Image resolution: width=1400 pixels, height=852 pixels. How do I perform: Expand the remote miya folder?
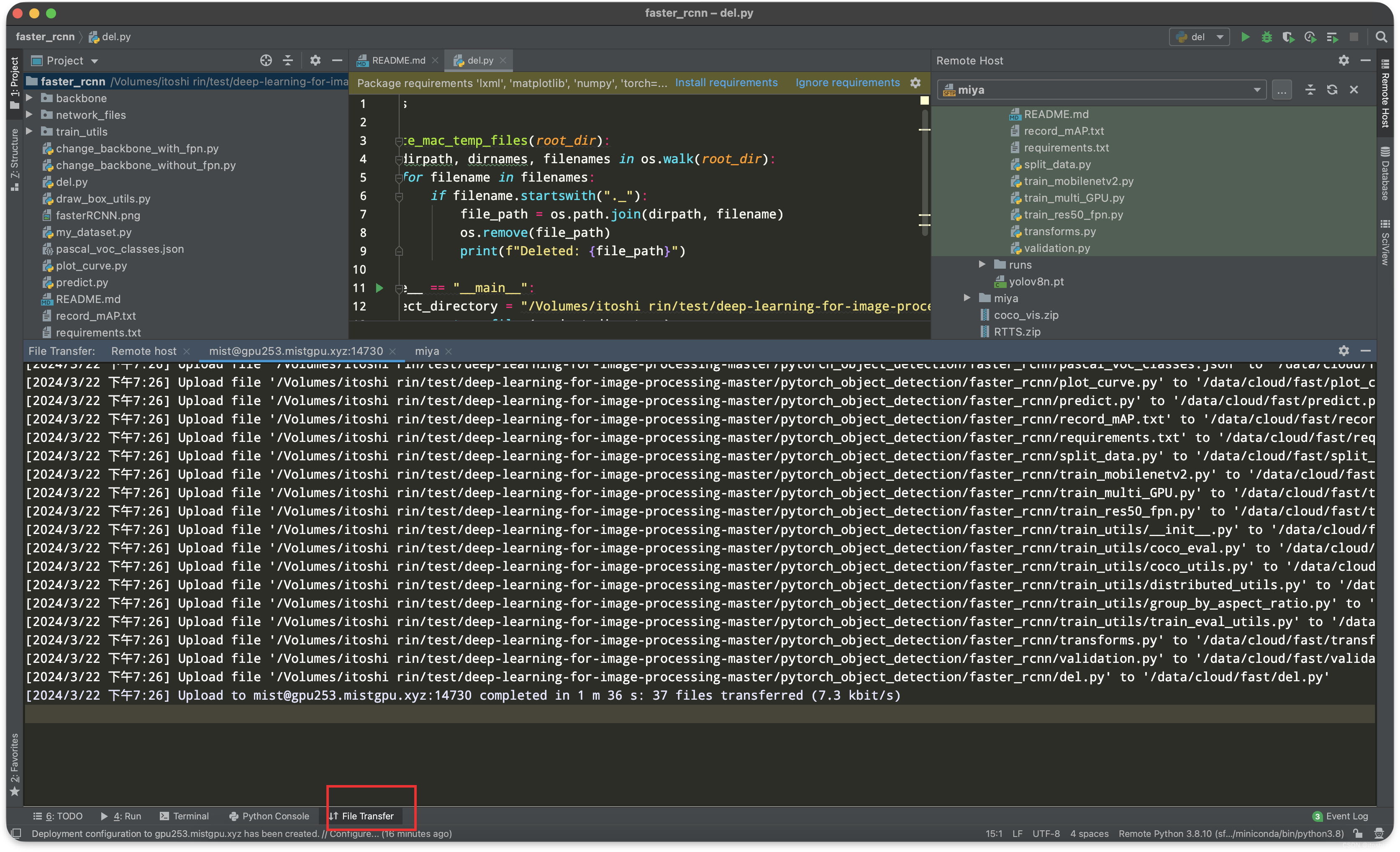click(x=967, y=298)
